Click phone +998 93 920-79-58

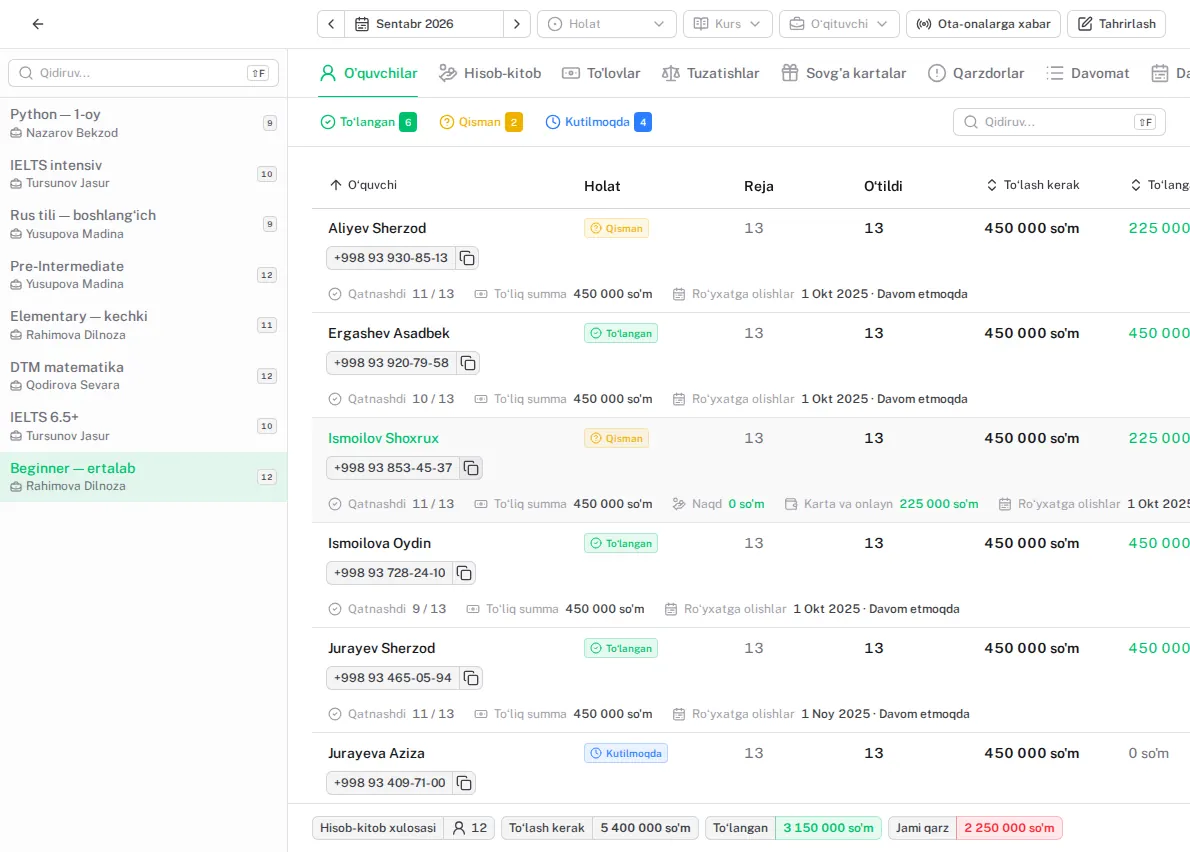pos(392,363)
